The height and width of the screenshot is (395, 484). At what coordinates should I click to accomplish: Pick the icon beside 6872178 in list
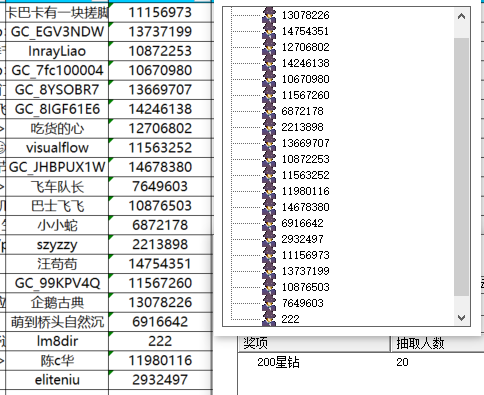(269, 111)
